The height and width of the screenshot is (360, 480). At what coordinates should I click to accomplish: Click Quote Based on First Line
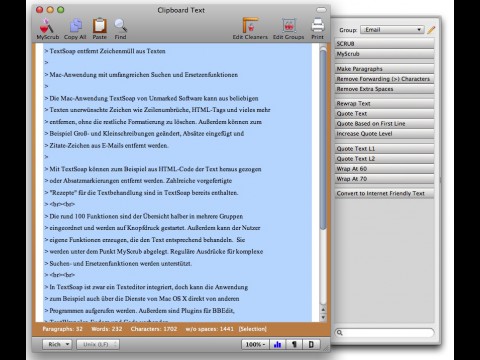(x=384, y=123)
